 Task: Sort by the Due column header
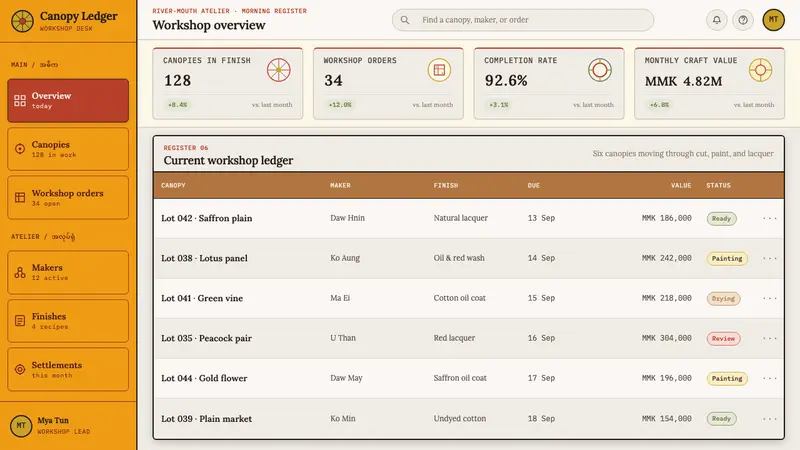[x=534, y=185]
